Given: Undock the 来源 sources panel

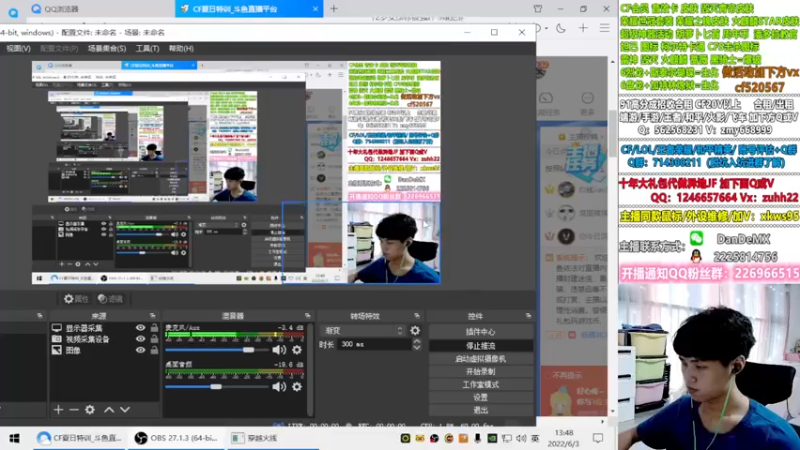Looking at the screenshot, I should (x=153, y=316).
